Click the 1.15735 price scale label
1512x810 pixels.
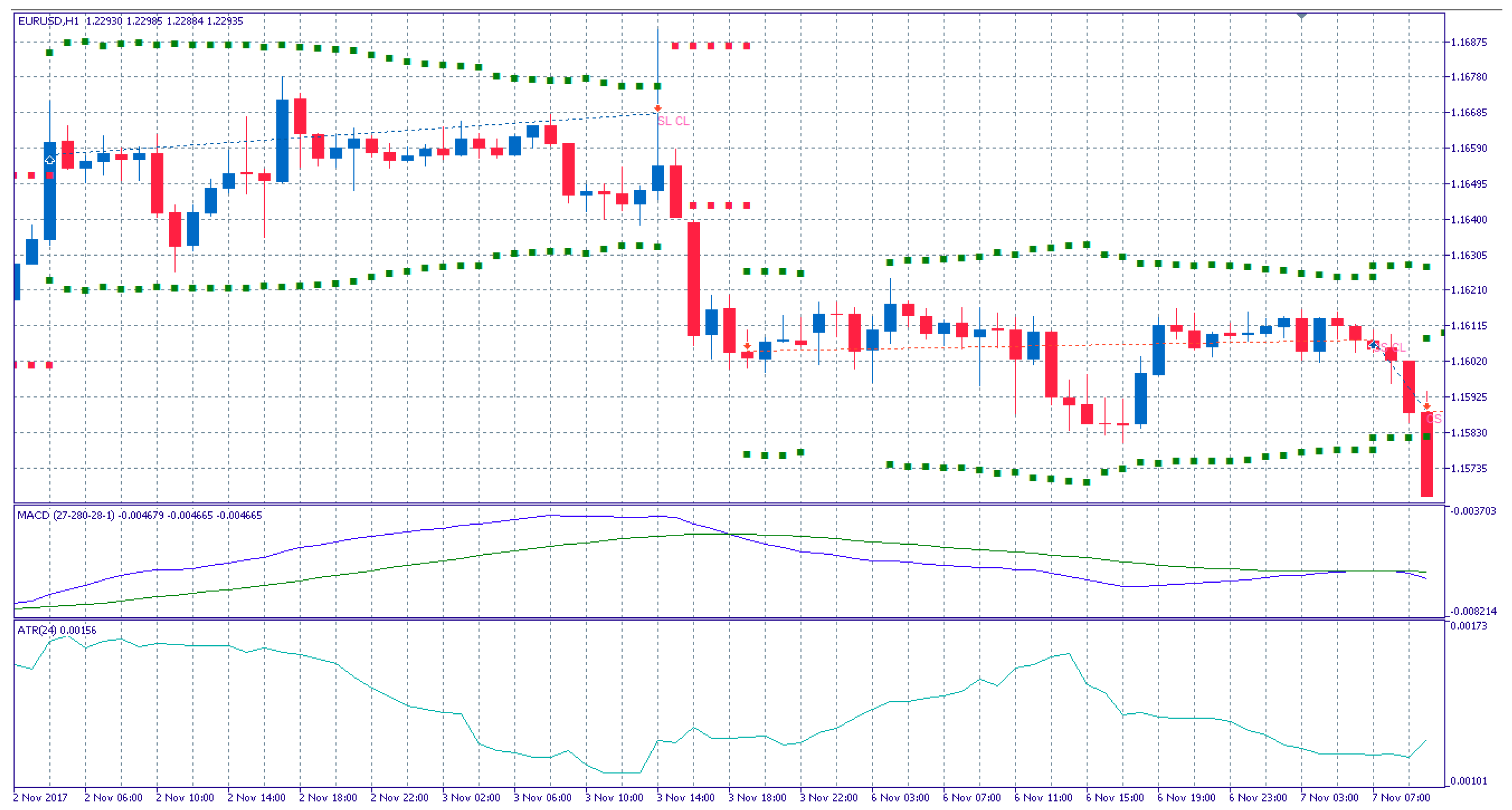click(1469, 468)
